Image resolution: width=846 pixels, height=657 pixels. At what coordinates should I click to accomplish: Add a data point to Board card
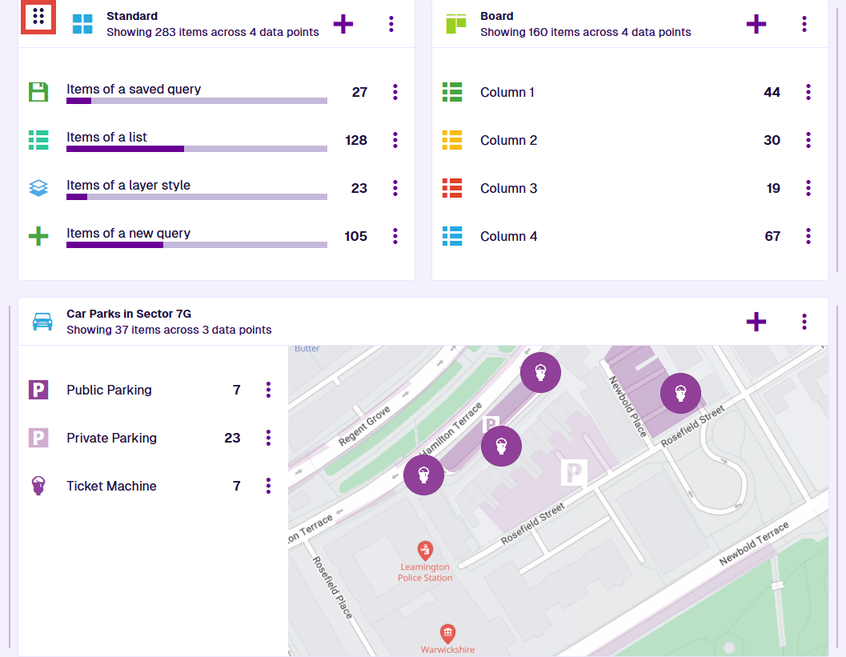[756, 24]
